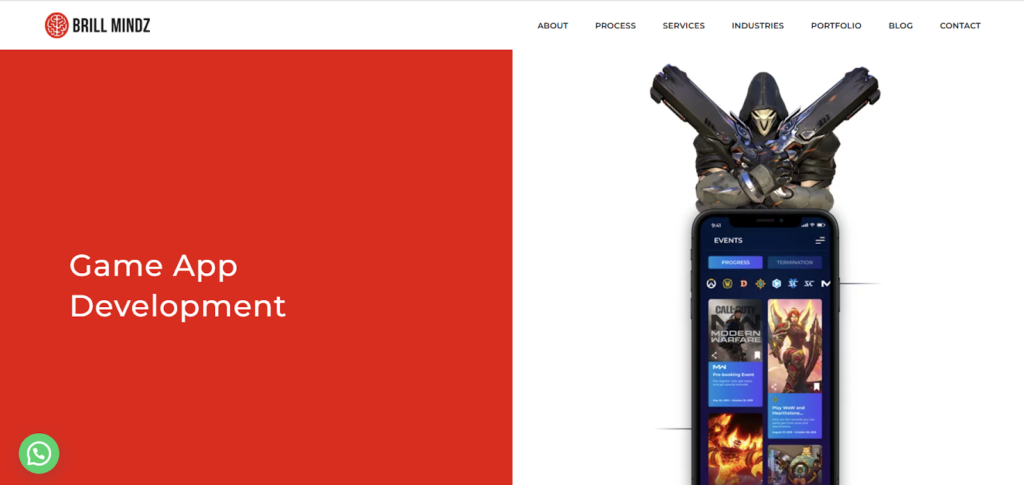Click the Brill Mindz brain logo
The width and height of the screenshot is (1024, 485).
tap(56, 25)
